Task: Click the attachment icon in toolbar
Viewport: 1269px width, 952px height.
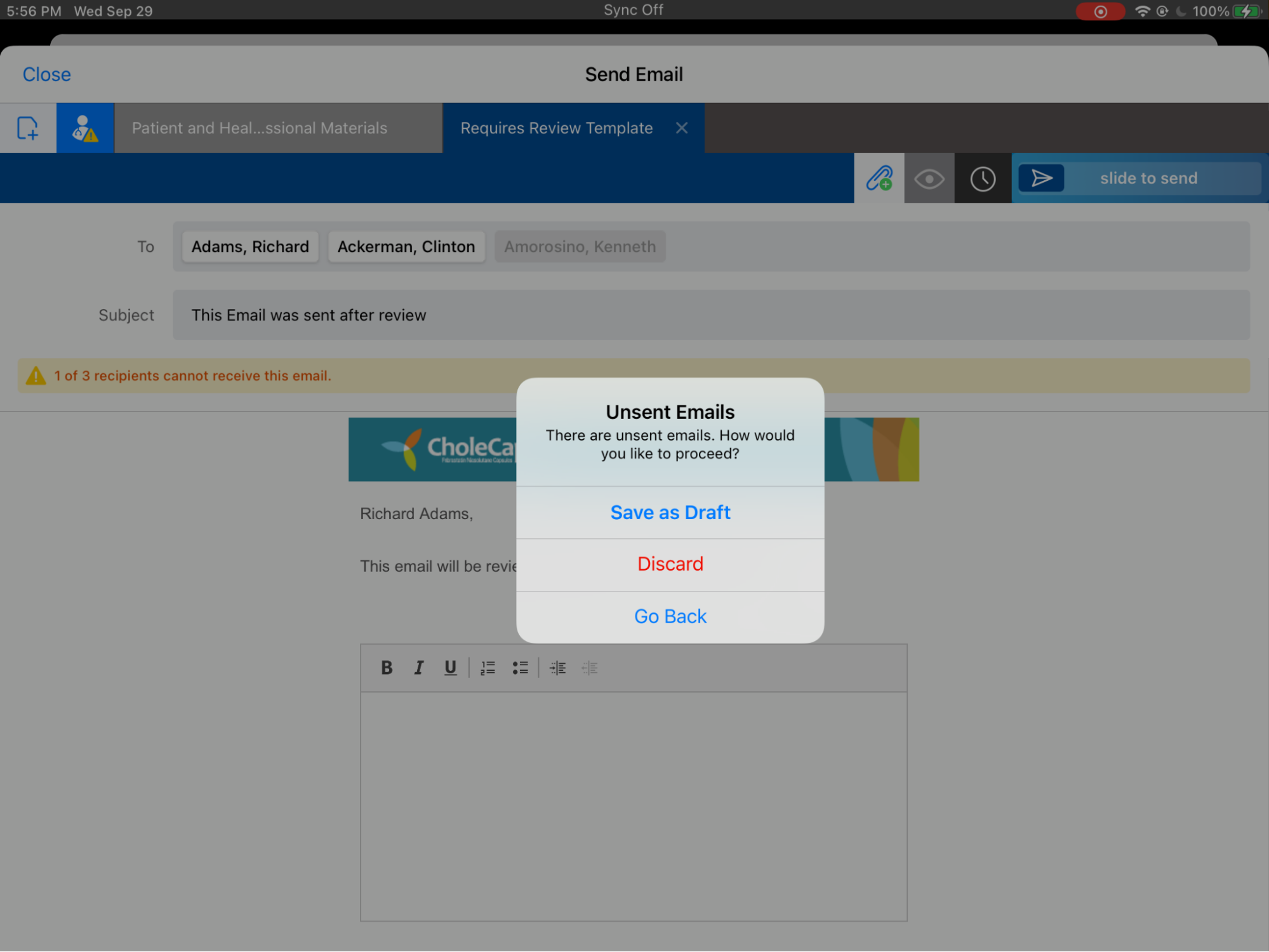Action: (879, 178)
